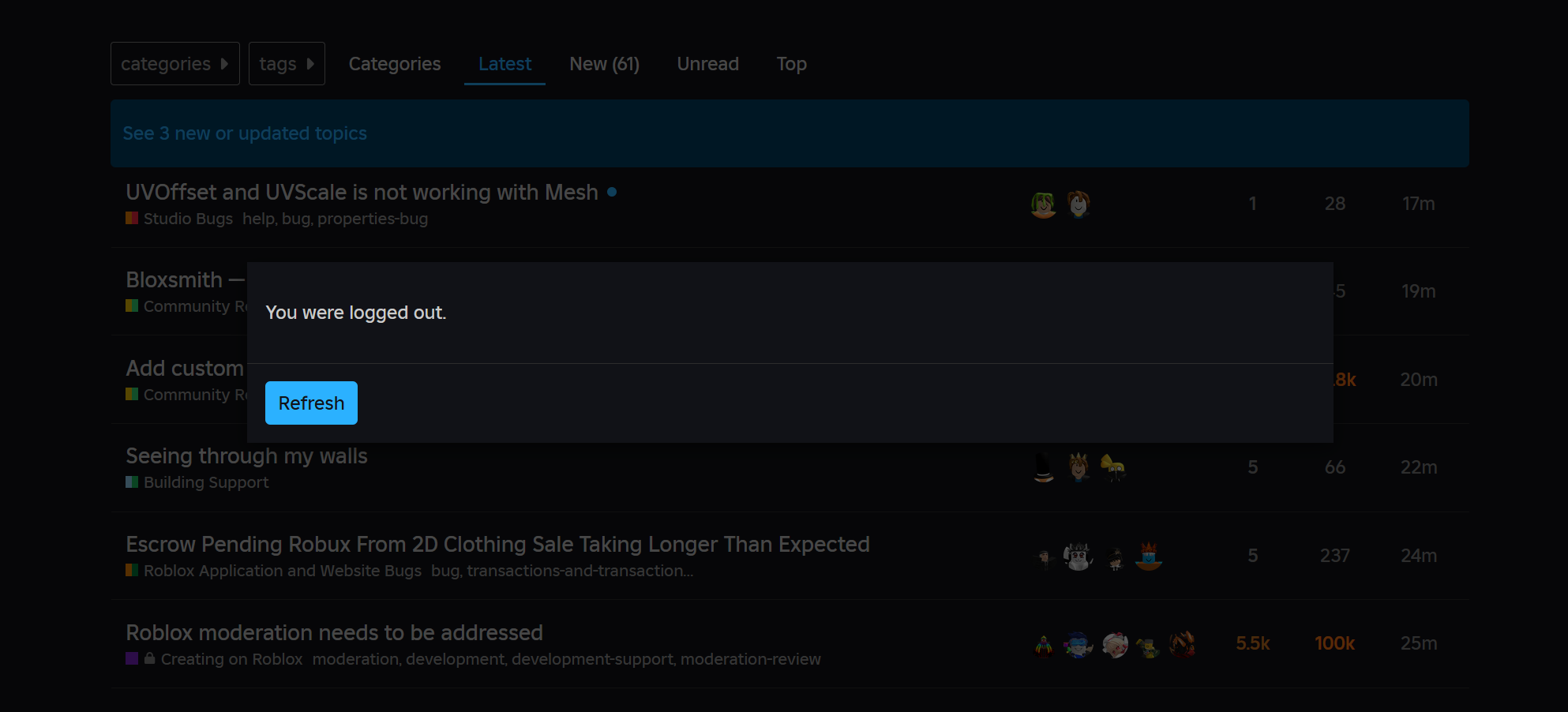Click the fourth poster avatar on the Escrow topic
The height and width of the screenshot is (712, 1568).
pyautogui.click(x=1149, y=556)
